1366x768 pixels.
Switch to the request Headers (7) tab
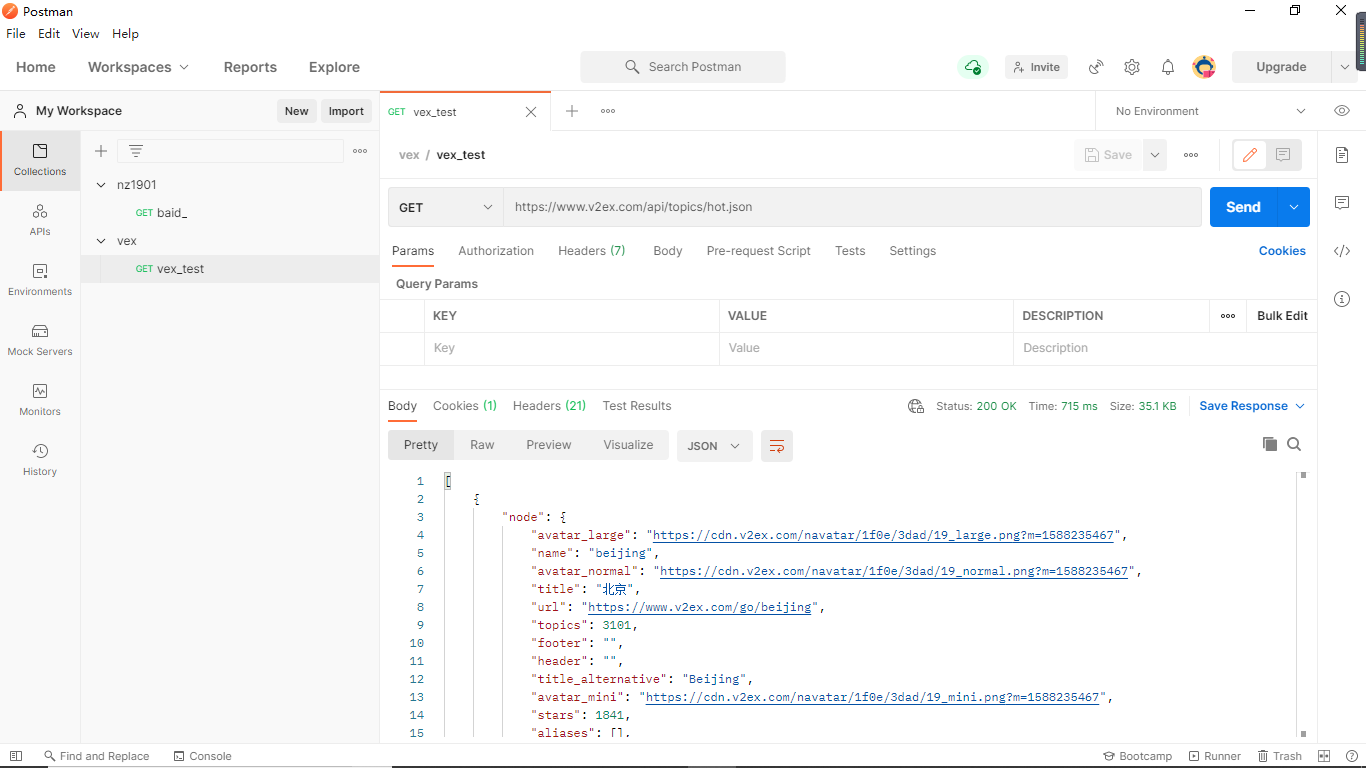click(592, 251)
